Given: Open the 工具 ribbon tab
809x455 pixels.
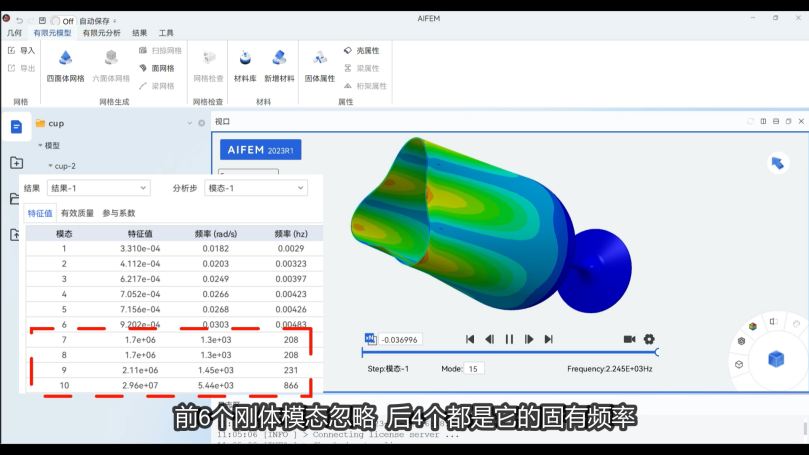Looking at the screenshot, I should click(x=166, y=33).
